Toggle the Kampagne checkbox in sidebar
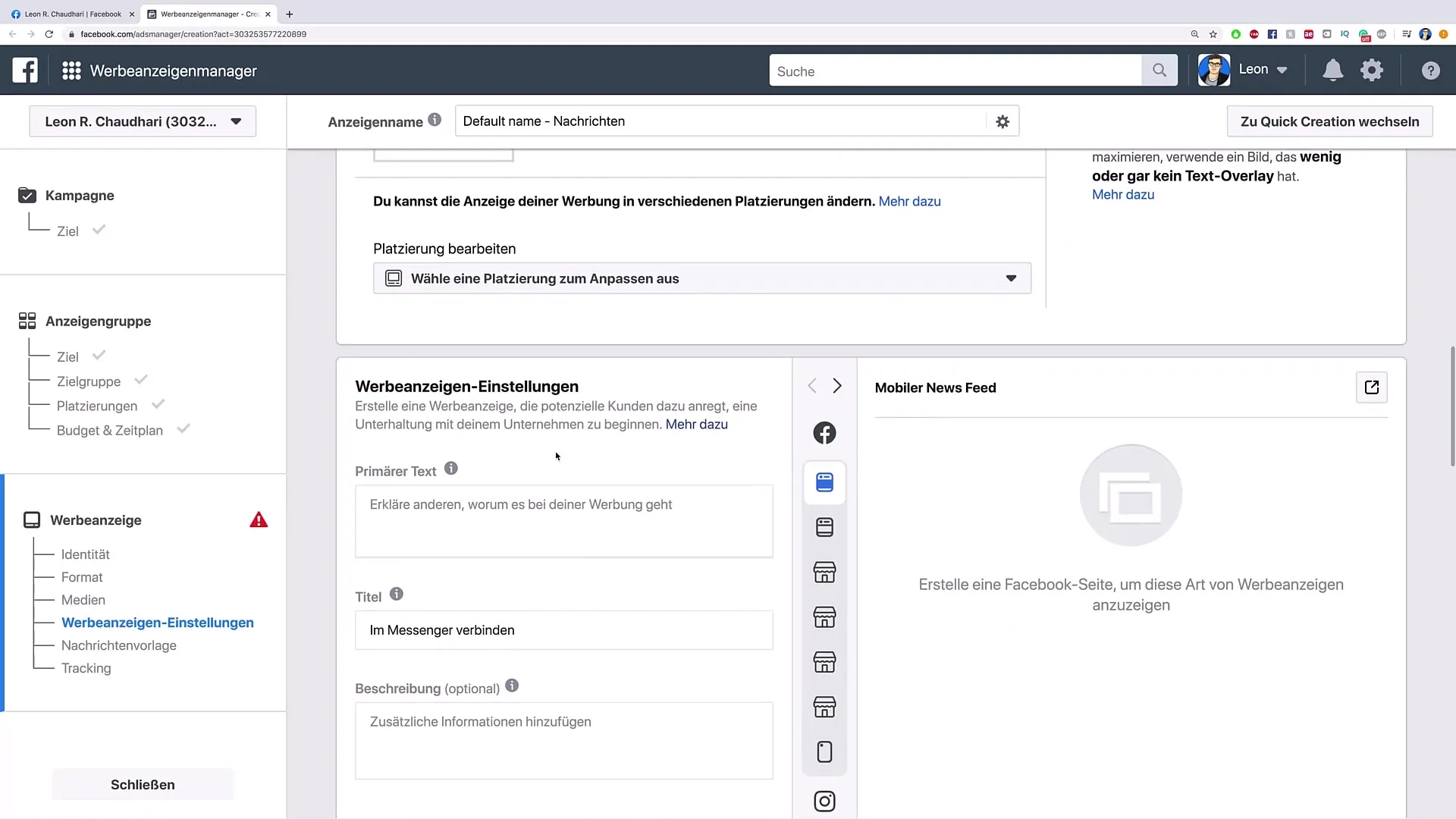This screenshot has width=1456, height=819. click(27, 195)
